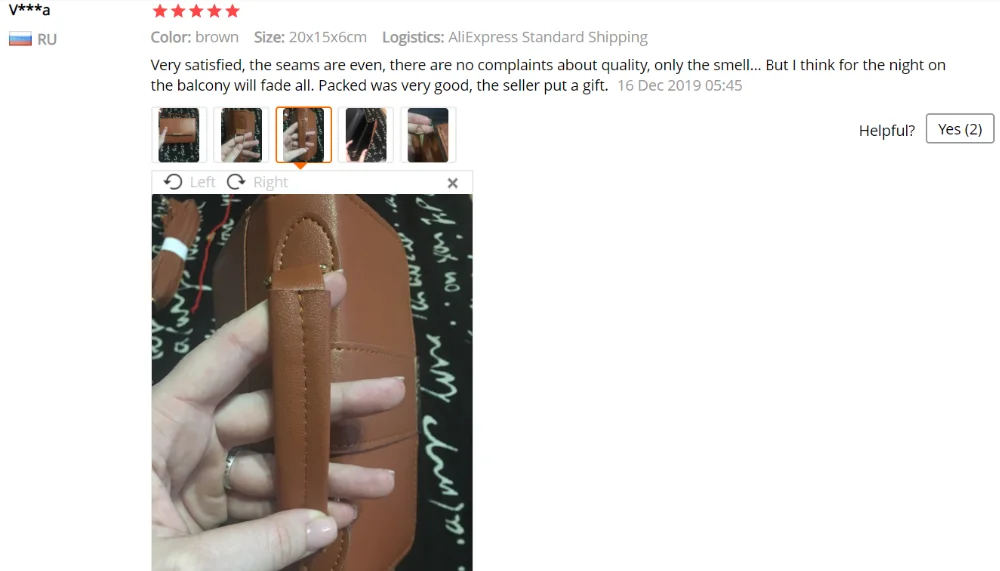This screenshot has width=1000, height=571.
Task: Click the 'Left' rotate label
Action: click(202, 182)
